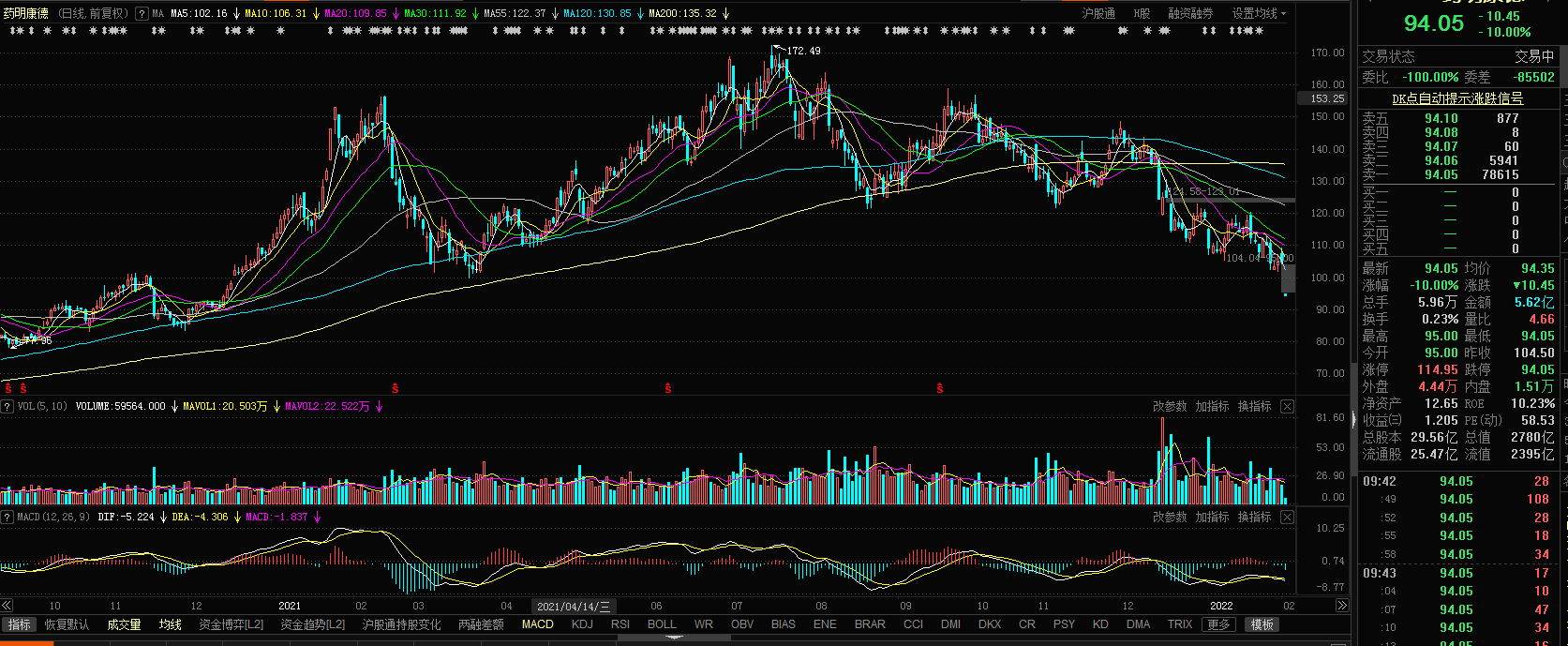Viewport: 1568px width, 646px height.
Task: Click the help icon beside MACD(12,26,9)
Action: pos(7,517)
